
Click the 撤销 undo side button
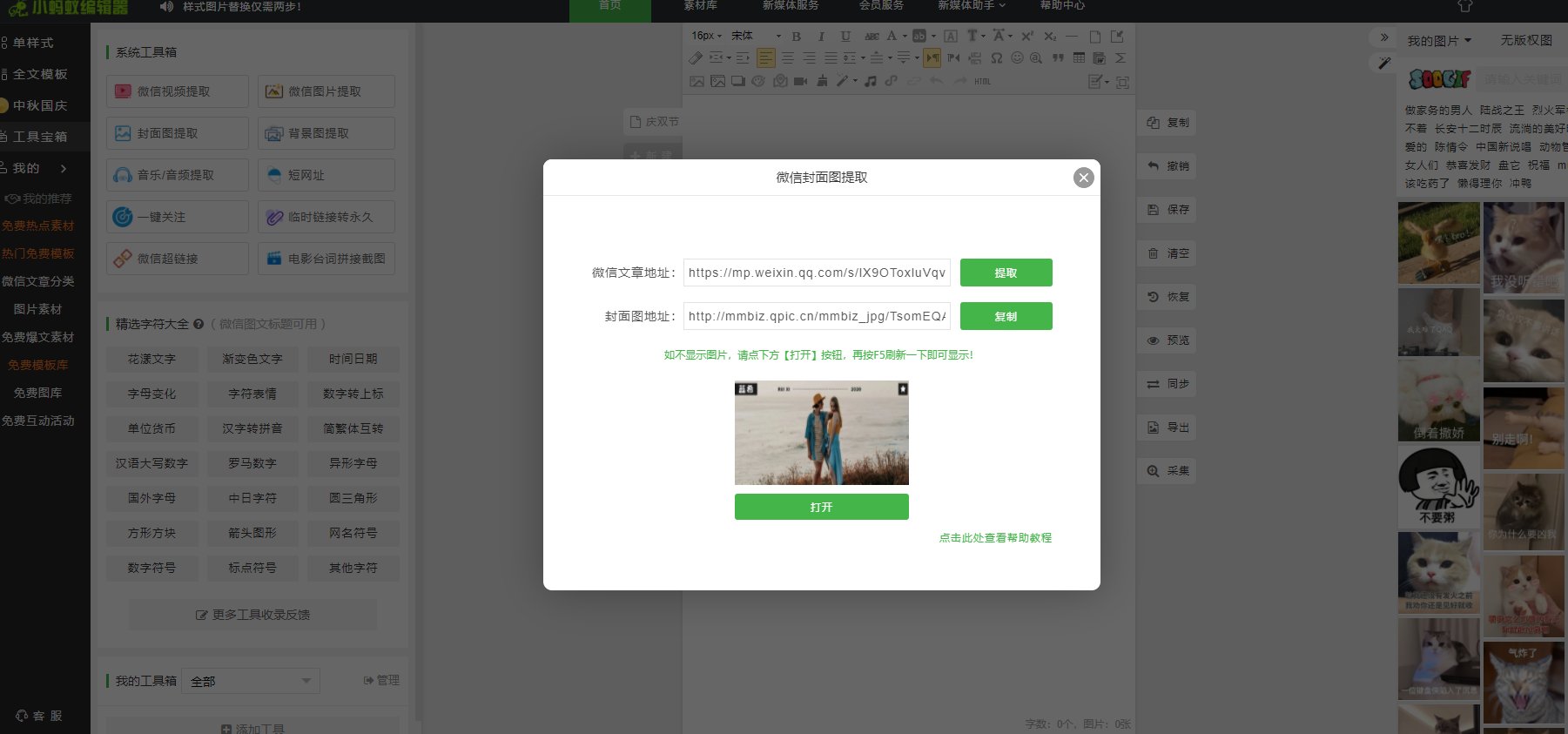[x=1167, y=166]
